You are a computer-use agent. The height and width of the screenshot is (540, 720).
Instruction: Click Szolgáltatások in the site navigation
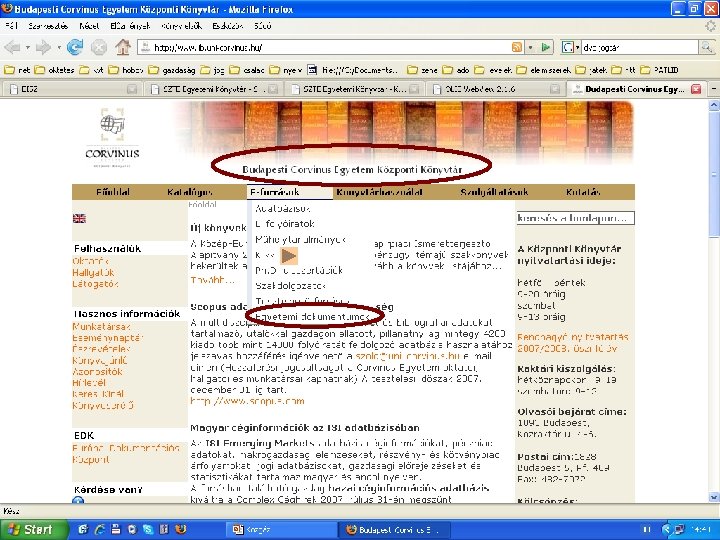click(495, 192)
